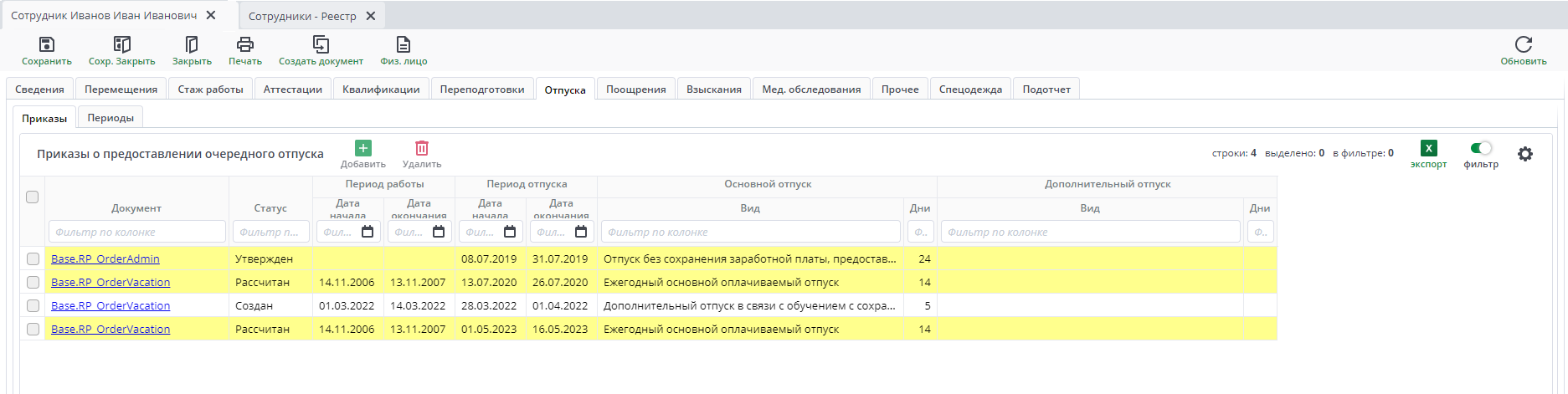
Task: Open Физ. лицо document icon
Action: 404,44
